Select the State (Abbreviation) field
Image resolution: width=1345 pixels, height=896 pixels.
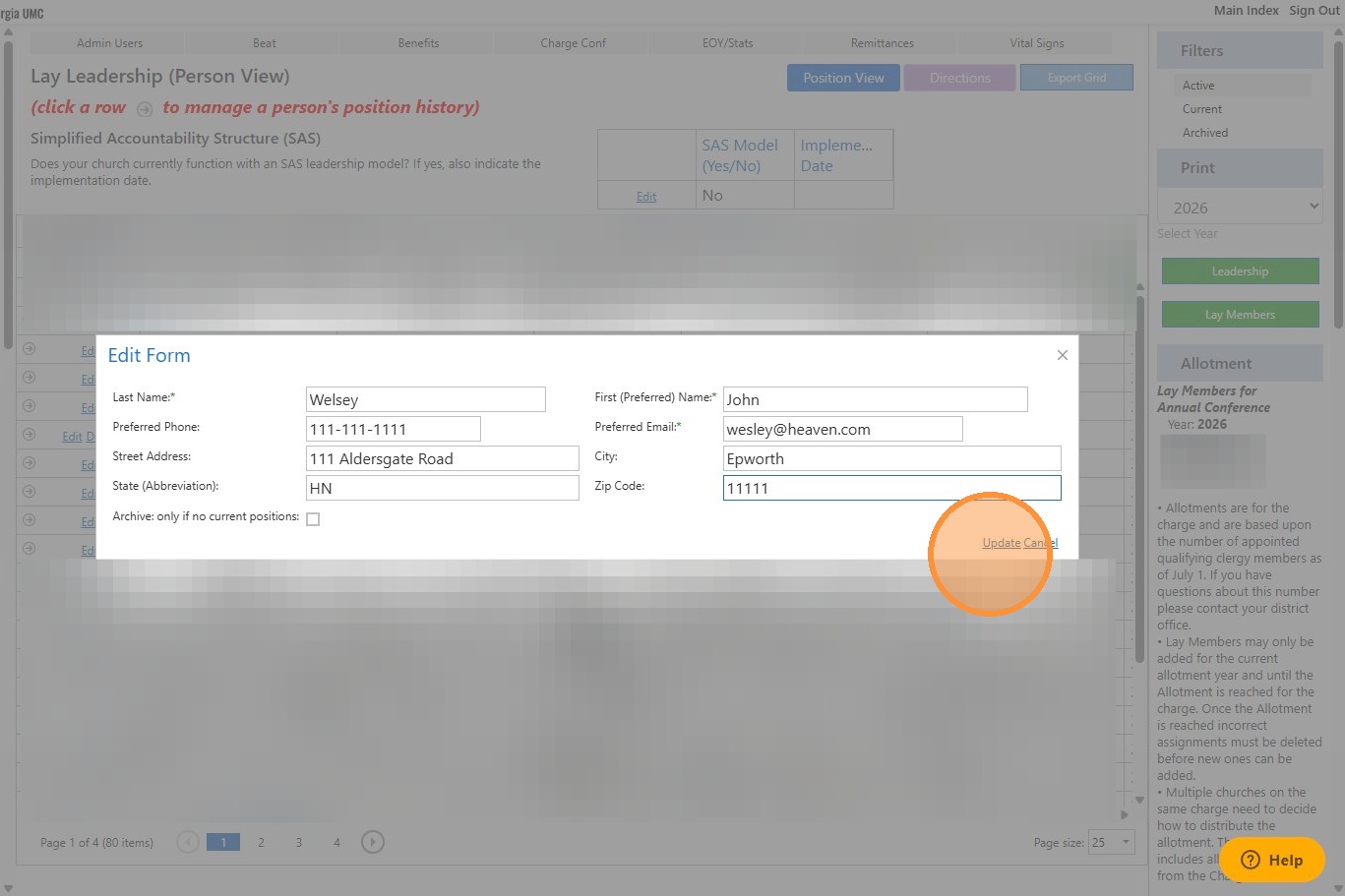pyautogui.click(x=442, y=488)
